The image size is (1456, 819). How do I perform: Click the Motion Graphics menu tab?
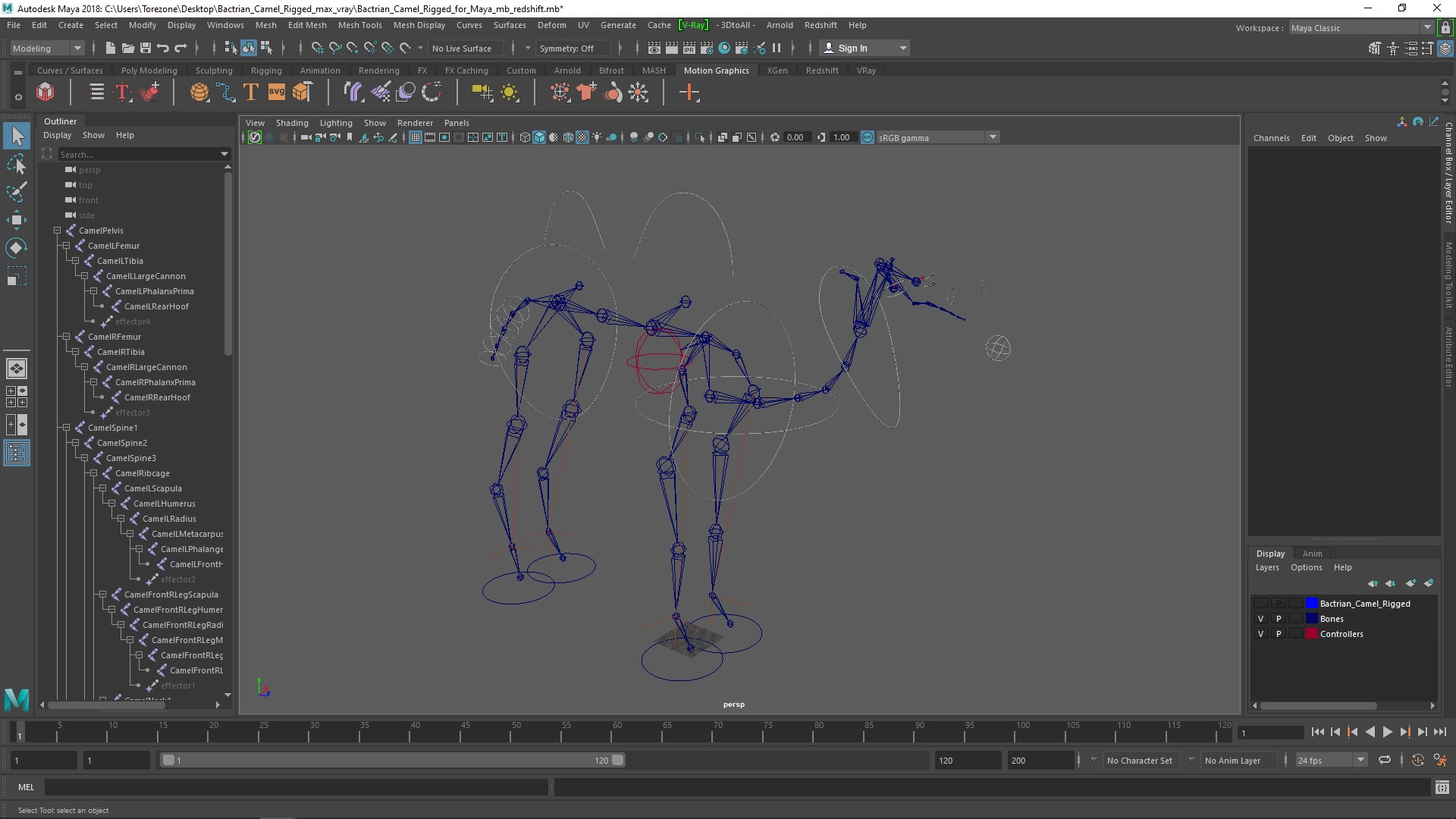[716, 70]
